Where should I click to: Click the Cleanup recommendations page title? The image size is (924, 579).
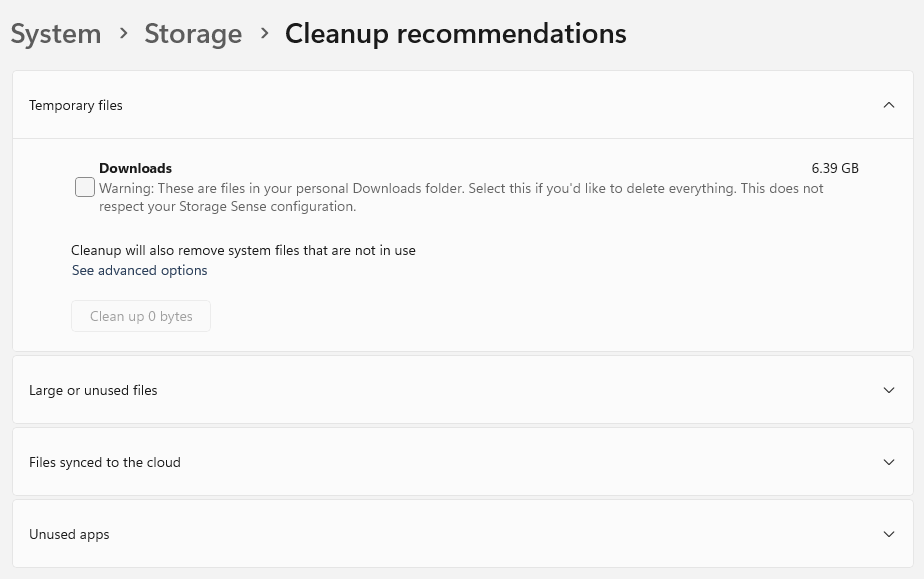click(455, 34)
